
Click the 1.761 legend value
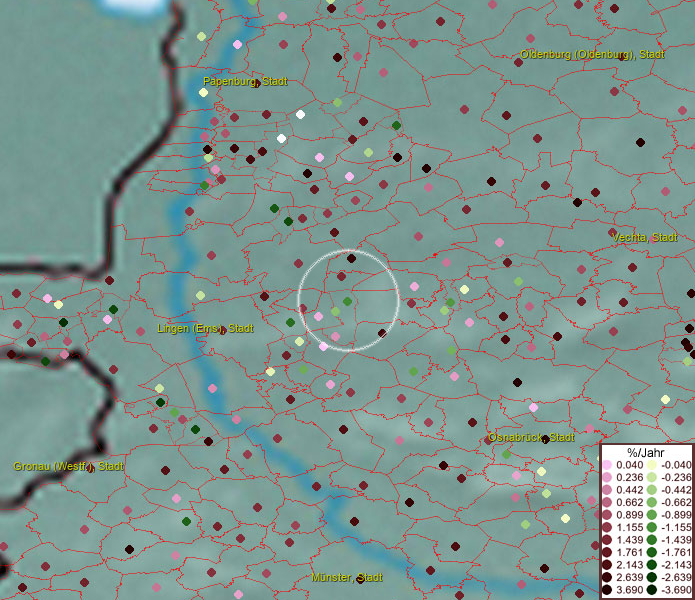click(x=629, y=553)
